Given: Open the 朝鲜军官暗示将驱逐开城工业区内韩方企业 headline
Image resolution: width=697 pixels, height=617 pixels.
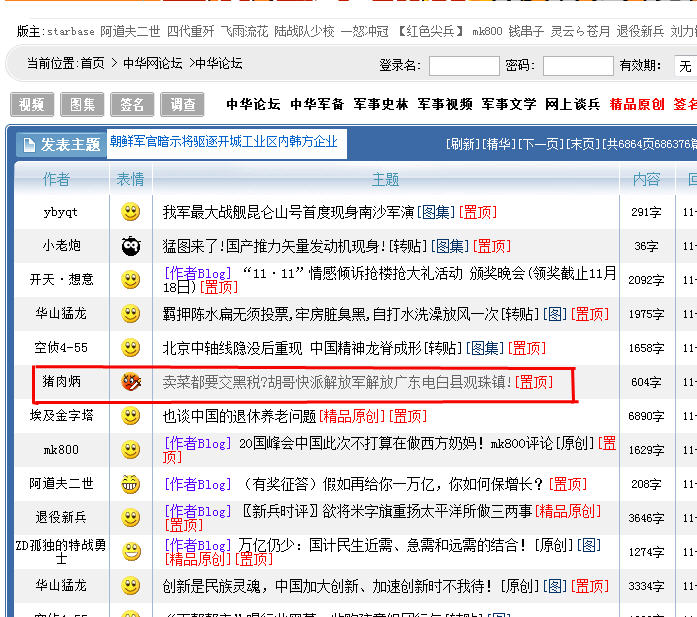Looking at the screenshot, I should click(x=224, y=142).
